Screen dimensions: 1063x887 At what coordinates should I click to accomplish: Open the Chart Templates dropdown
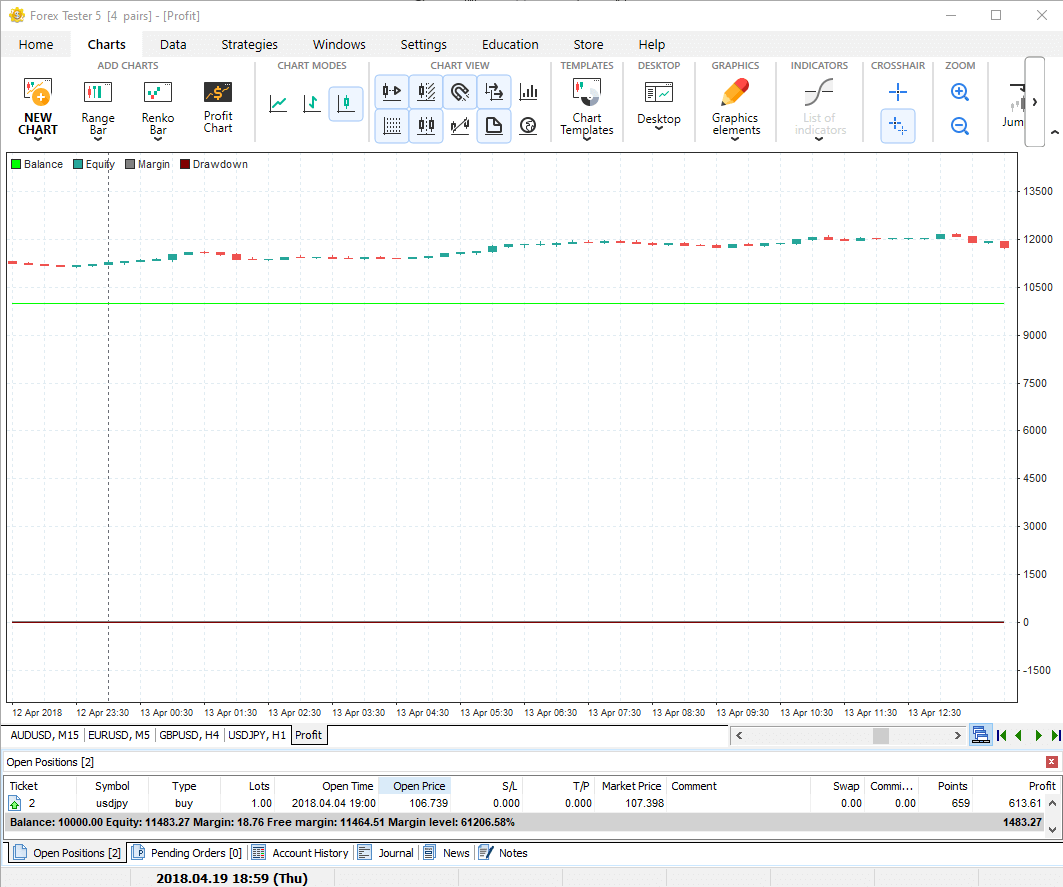click(586, 140)
